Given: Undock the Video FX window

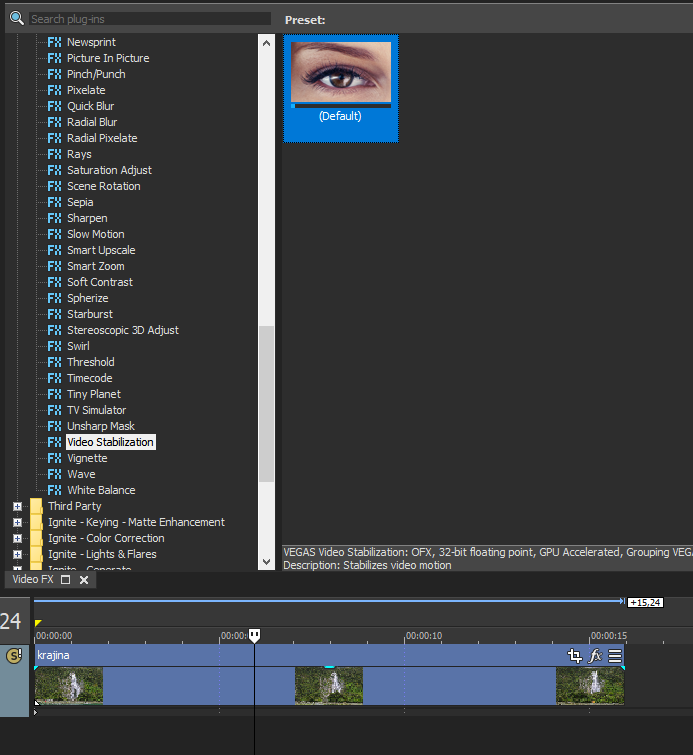Looking at the screenshot, I should (66, 579).
